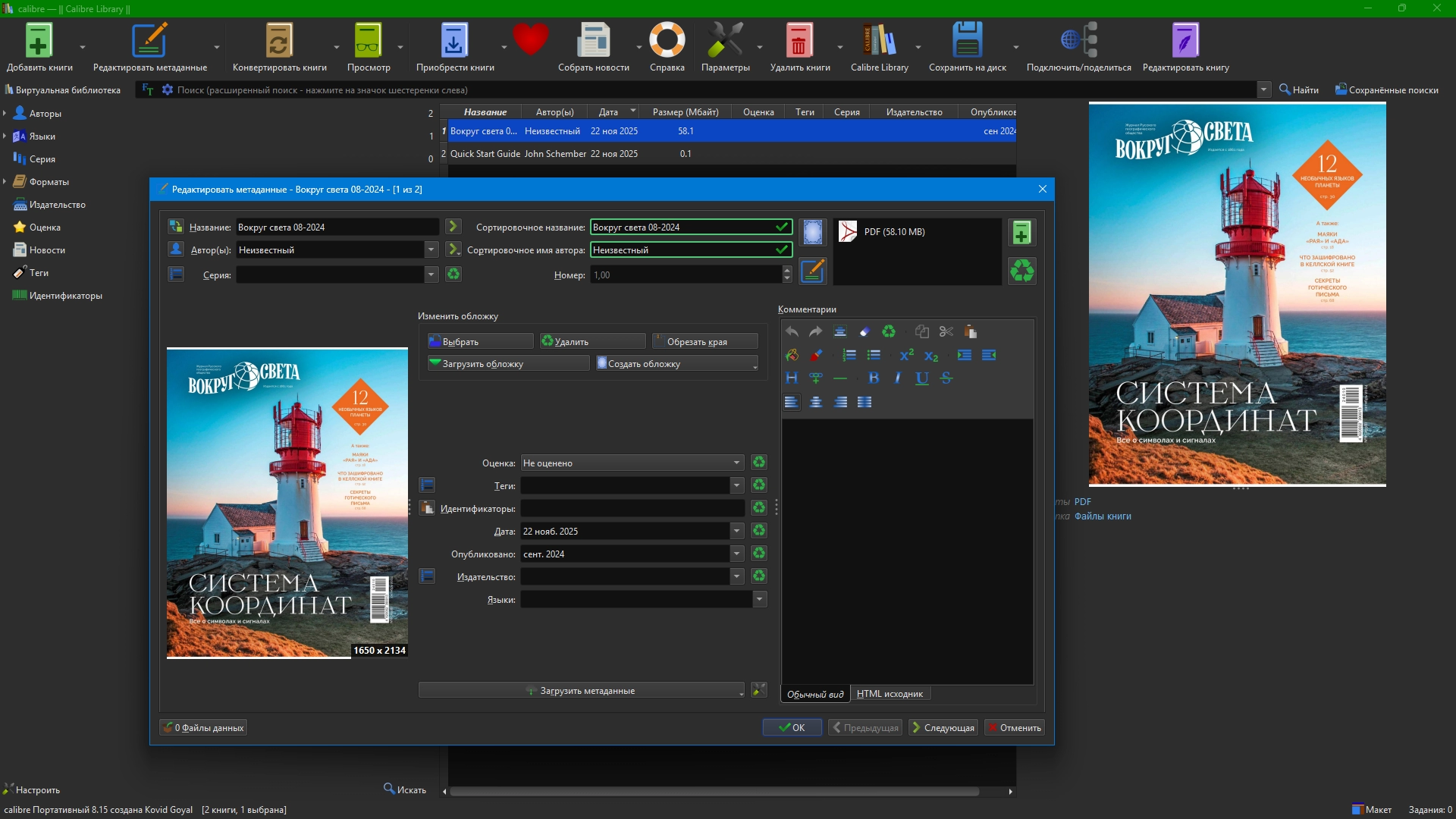
Task: Click the bold formatting icon in comments
Action: pyautogui.click(x=874, y=378)
